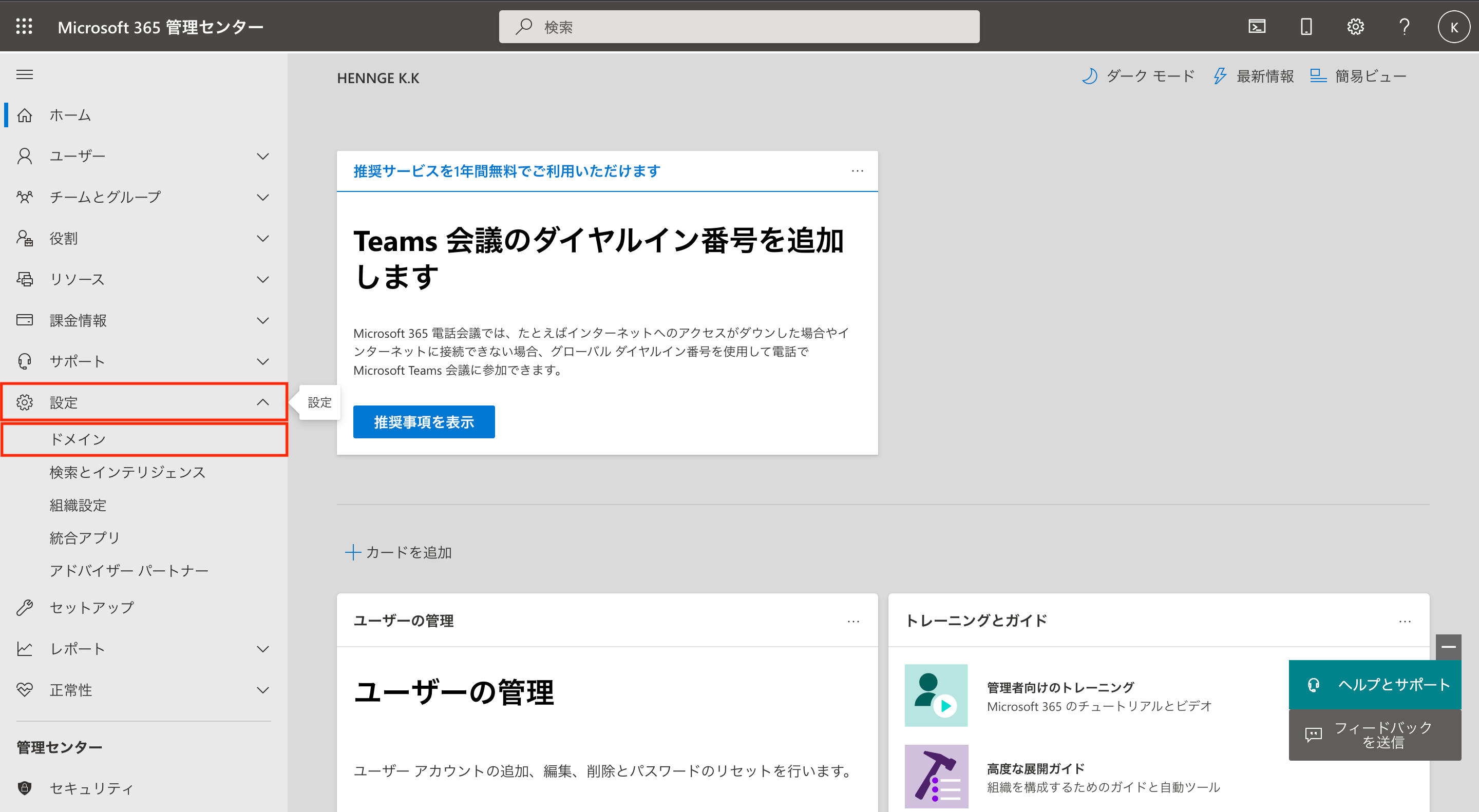This screenshot has height=812, width=1479.
Task: Open the app launcher waffle icon
Action: tap(24, 26)
